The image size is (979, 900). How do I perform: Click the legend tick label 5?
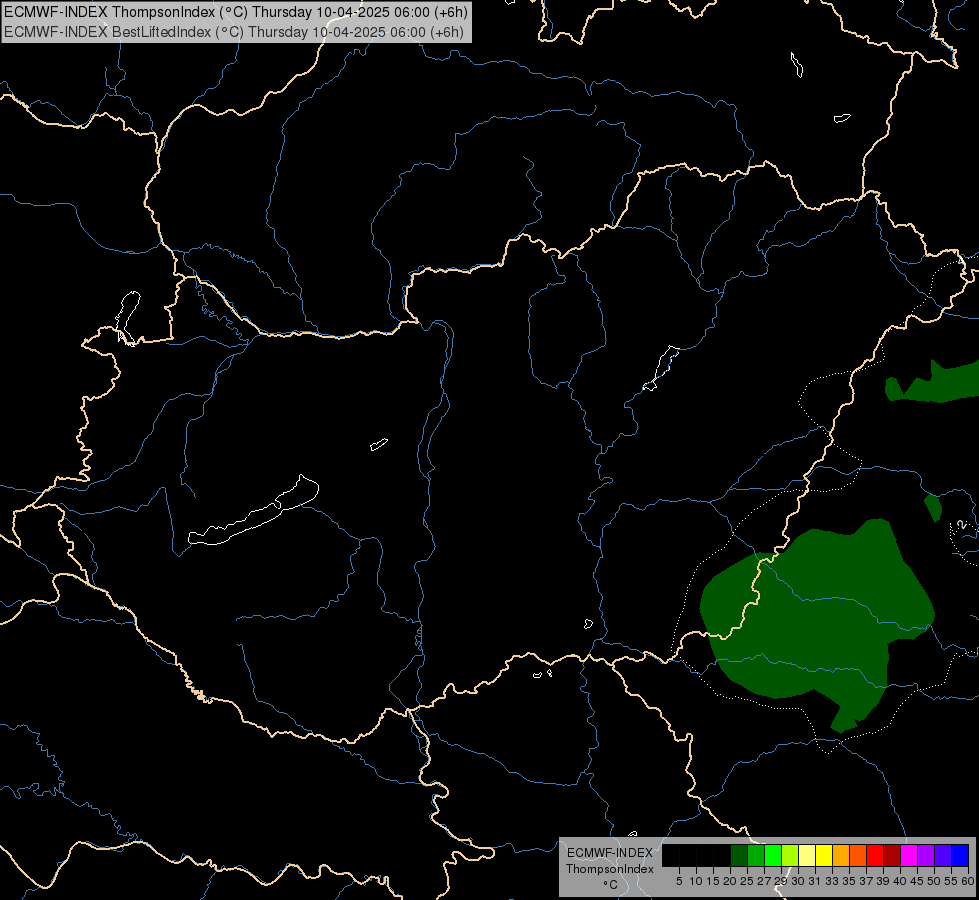(679, 881)
